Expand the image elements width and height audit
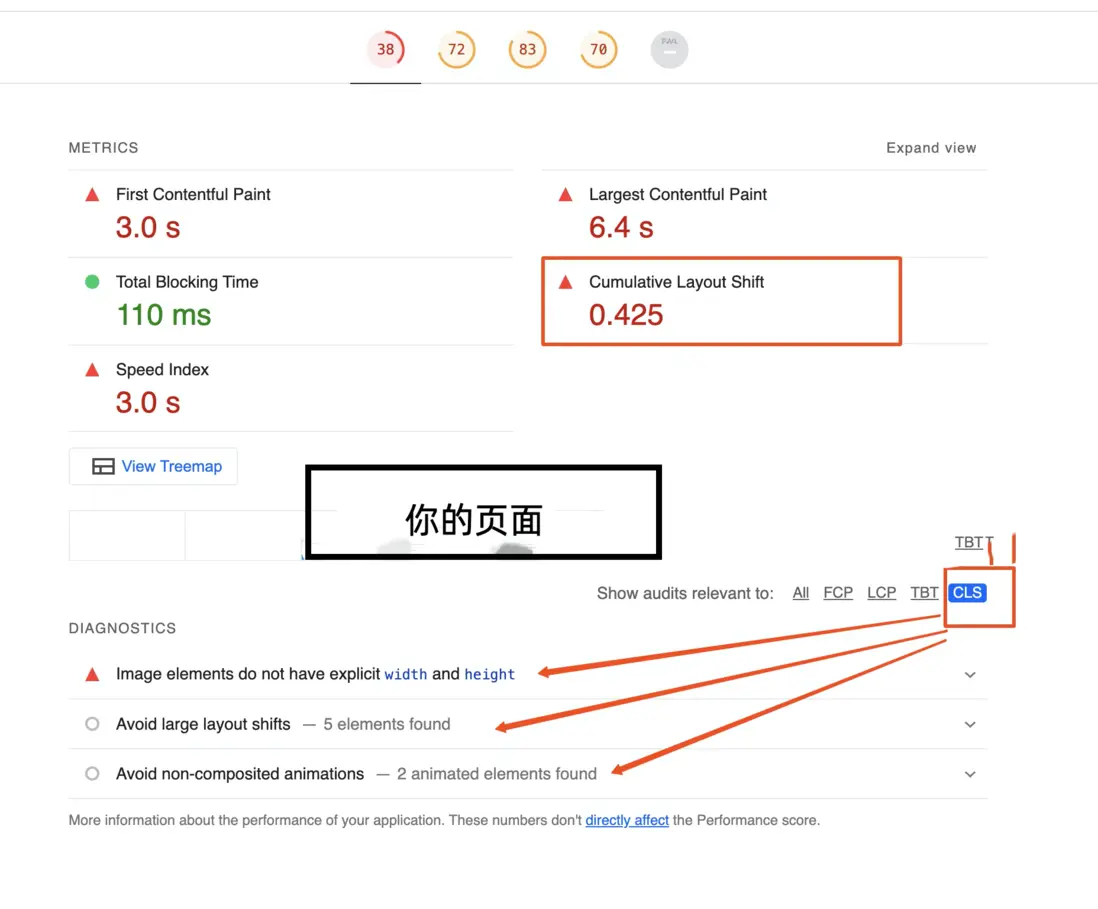The width and height of the screenshot is (1098, 909). (x=528, y=674)
